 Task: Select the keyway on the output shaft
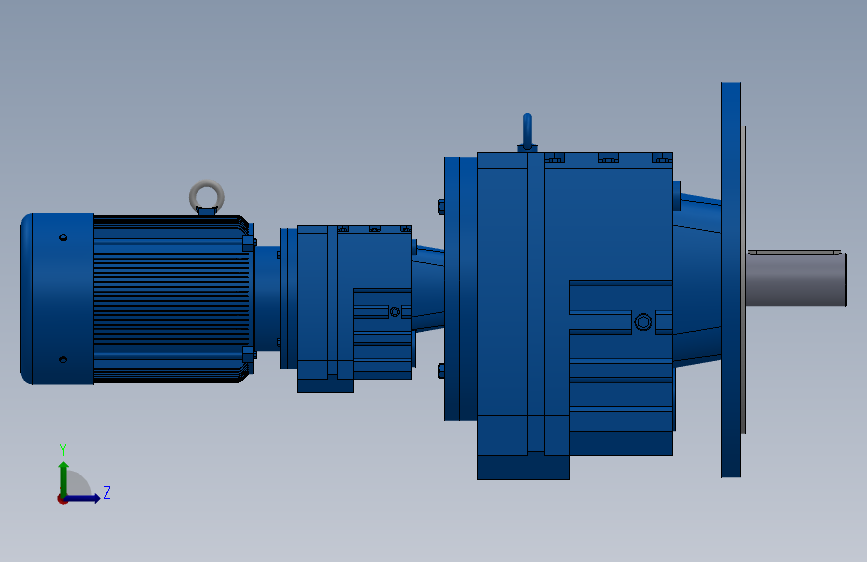[795, 252]
